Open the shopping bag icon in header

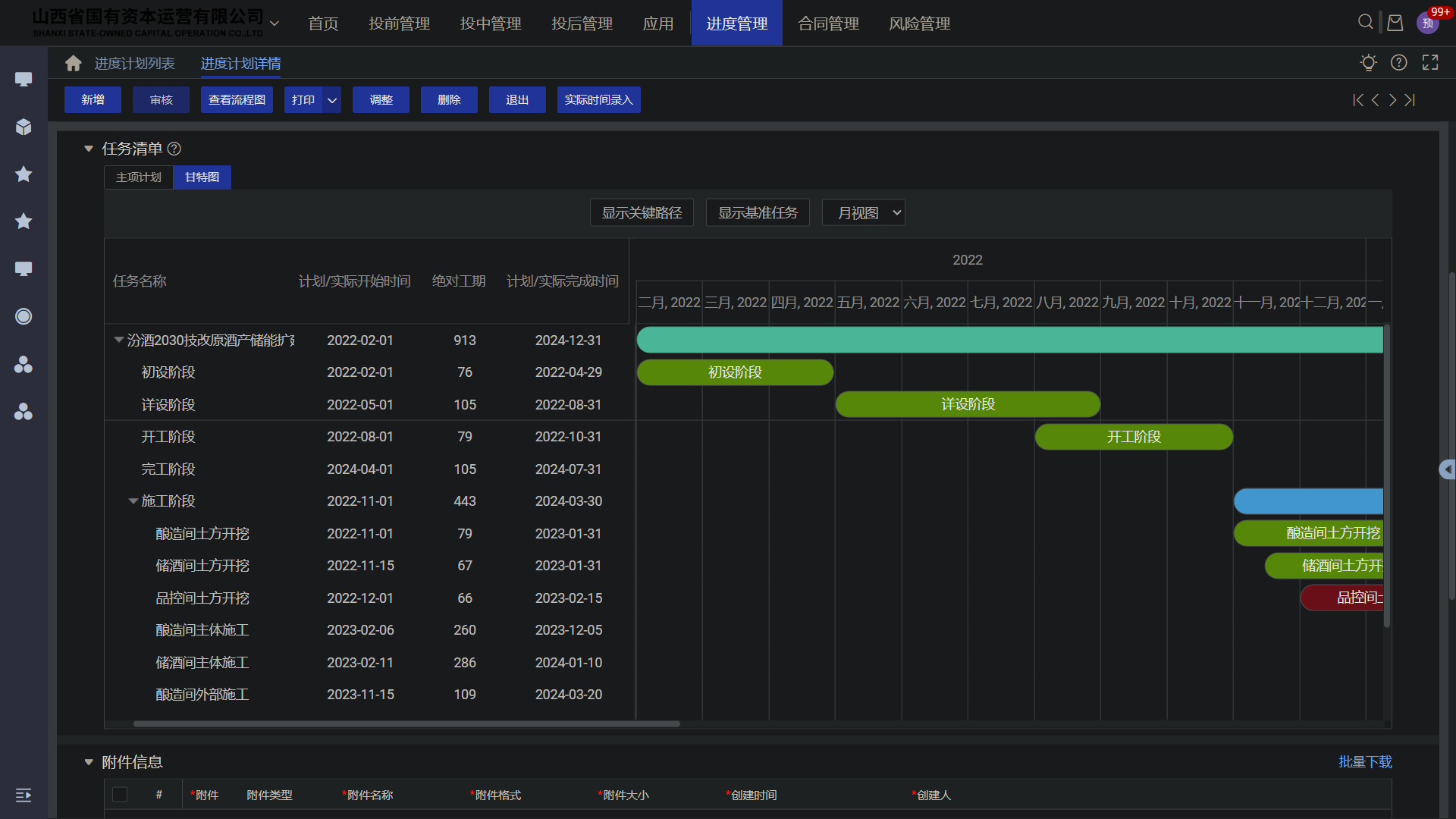click(1395, 23)
